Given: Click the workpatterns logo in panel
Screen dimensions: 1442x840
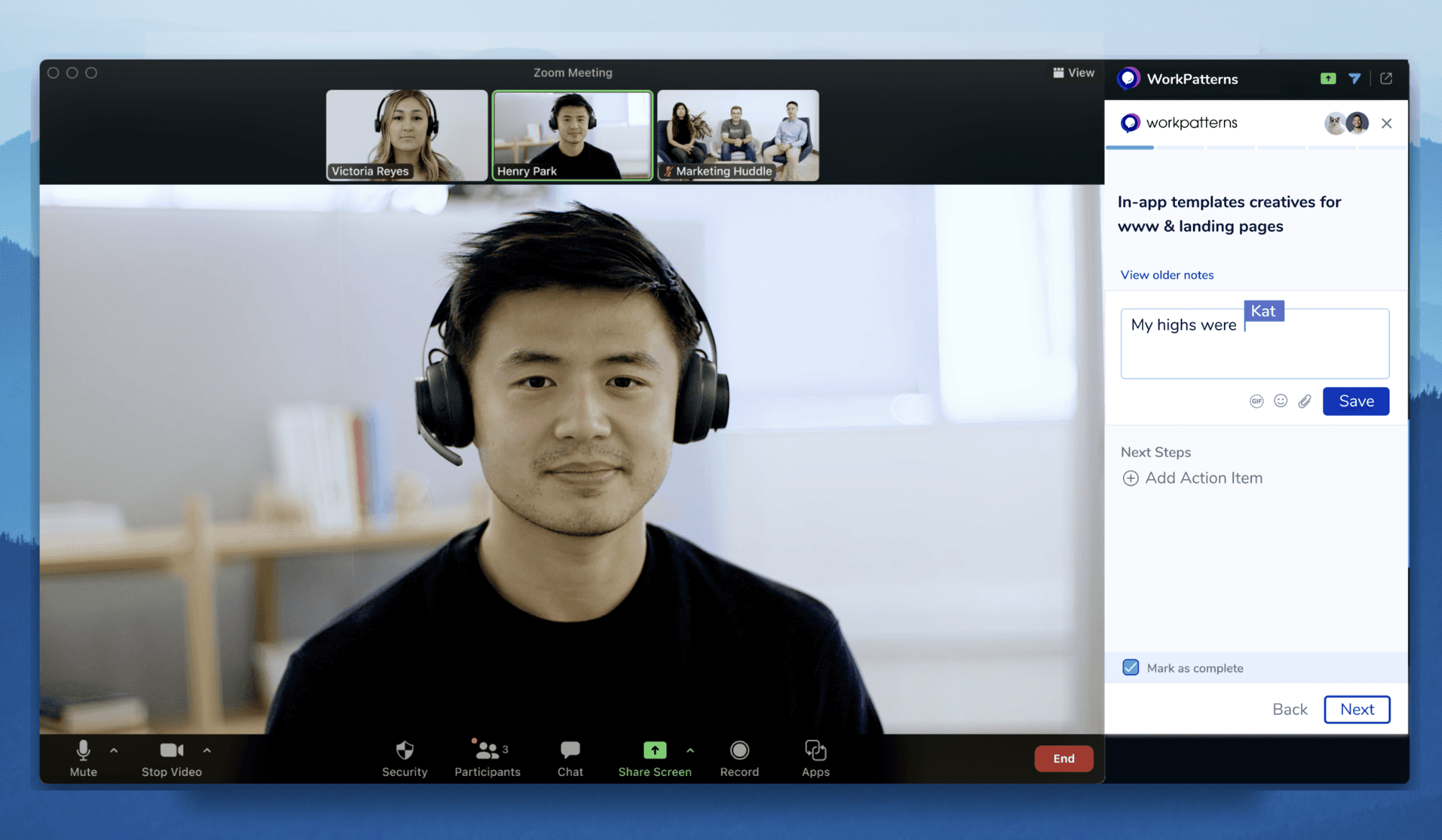Looking at the screenshot, I should tap(1179, 123).
